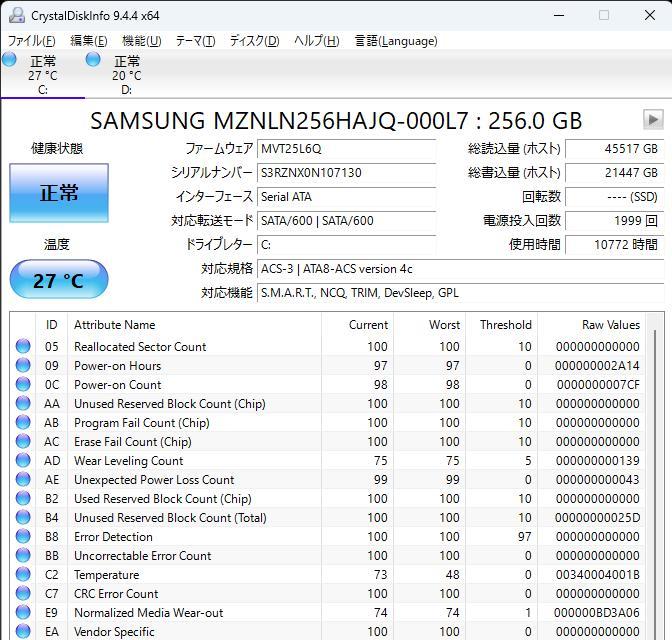Click the 27 °C temperature button
The width and height of the screenshot is (672, 640).
(x=59, y=279)
